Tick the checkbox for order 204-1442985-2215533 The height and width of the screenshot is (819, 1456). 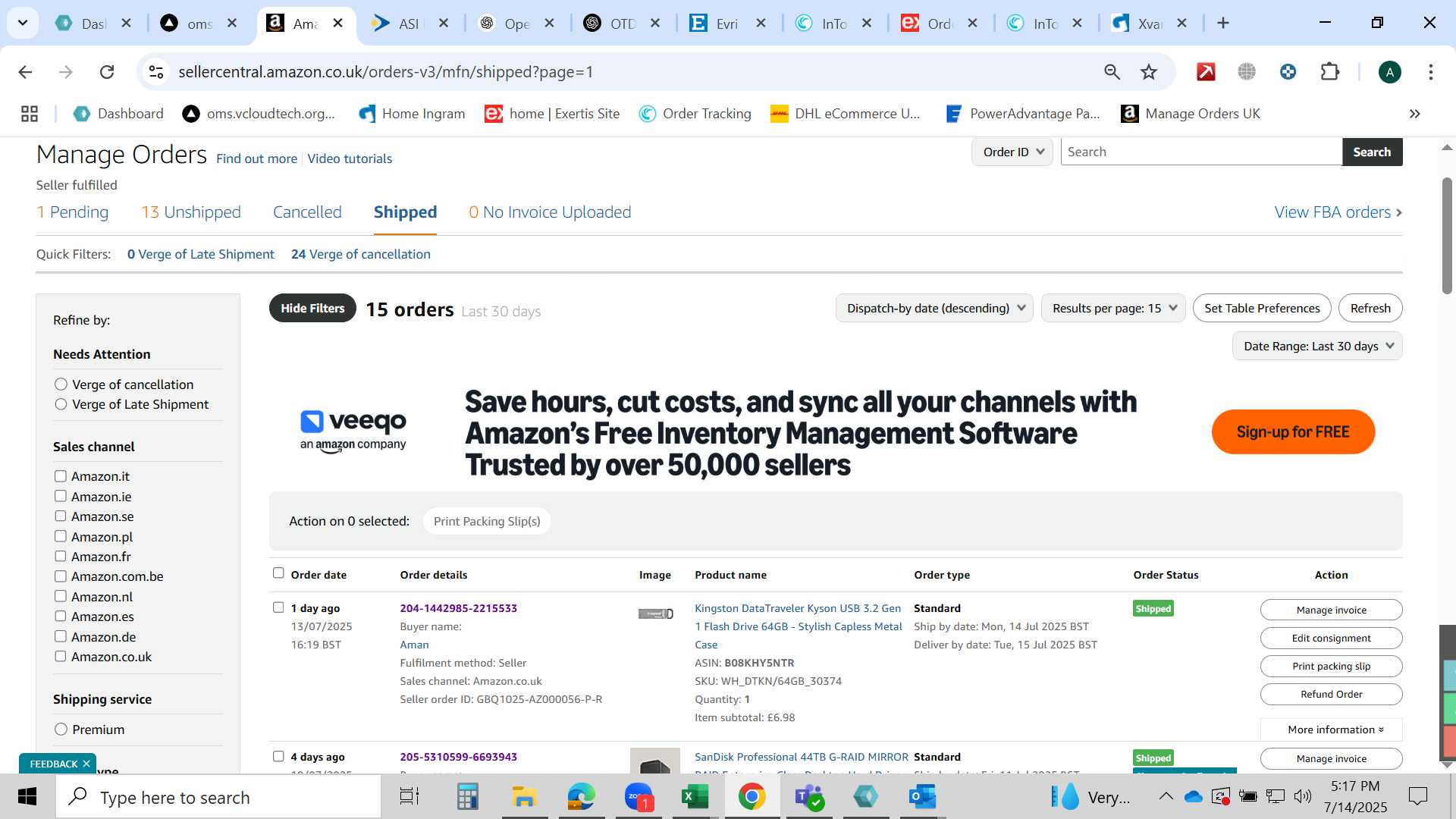tap(278, 607)
